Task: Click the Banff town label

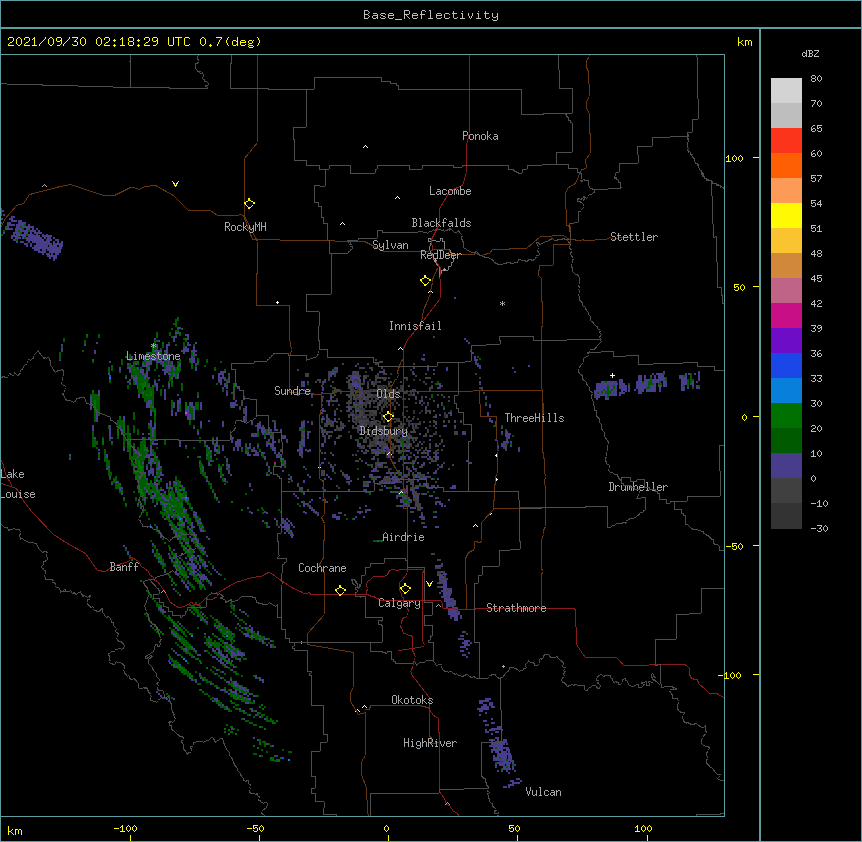Action: tap(124, 567)
